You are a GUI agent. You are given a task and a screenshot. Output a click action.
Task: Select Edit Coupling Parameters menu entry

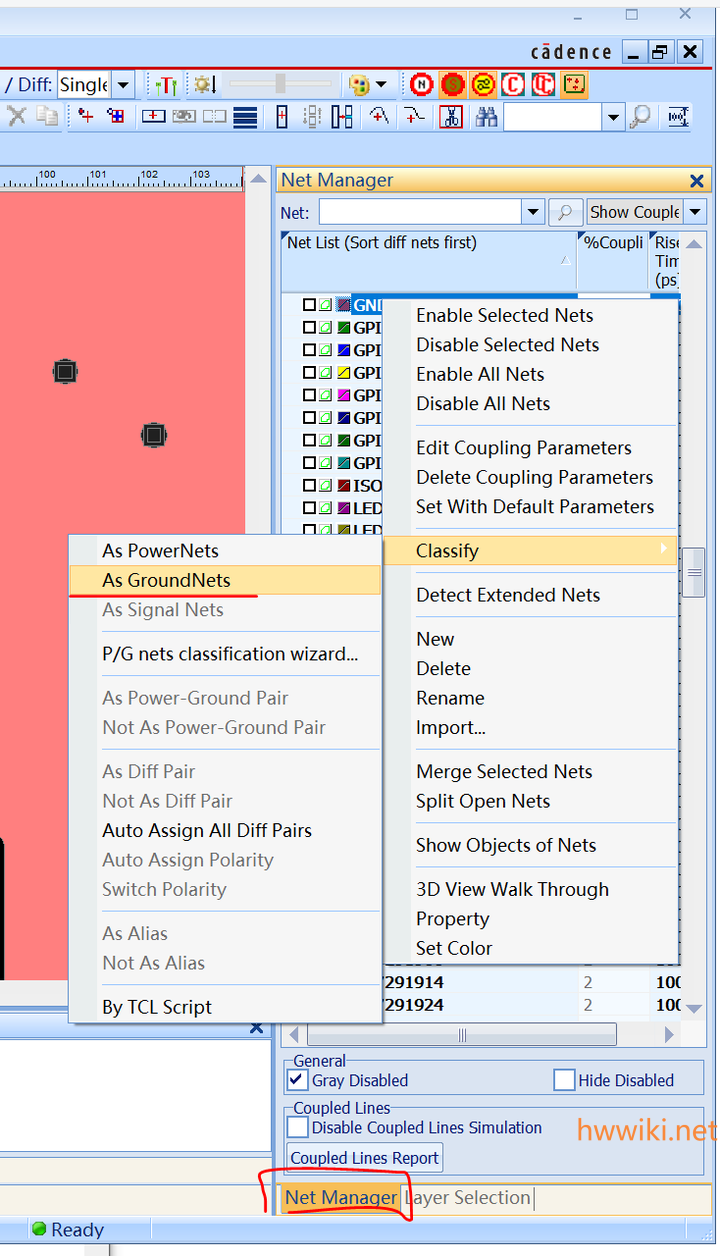523,448
